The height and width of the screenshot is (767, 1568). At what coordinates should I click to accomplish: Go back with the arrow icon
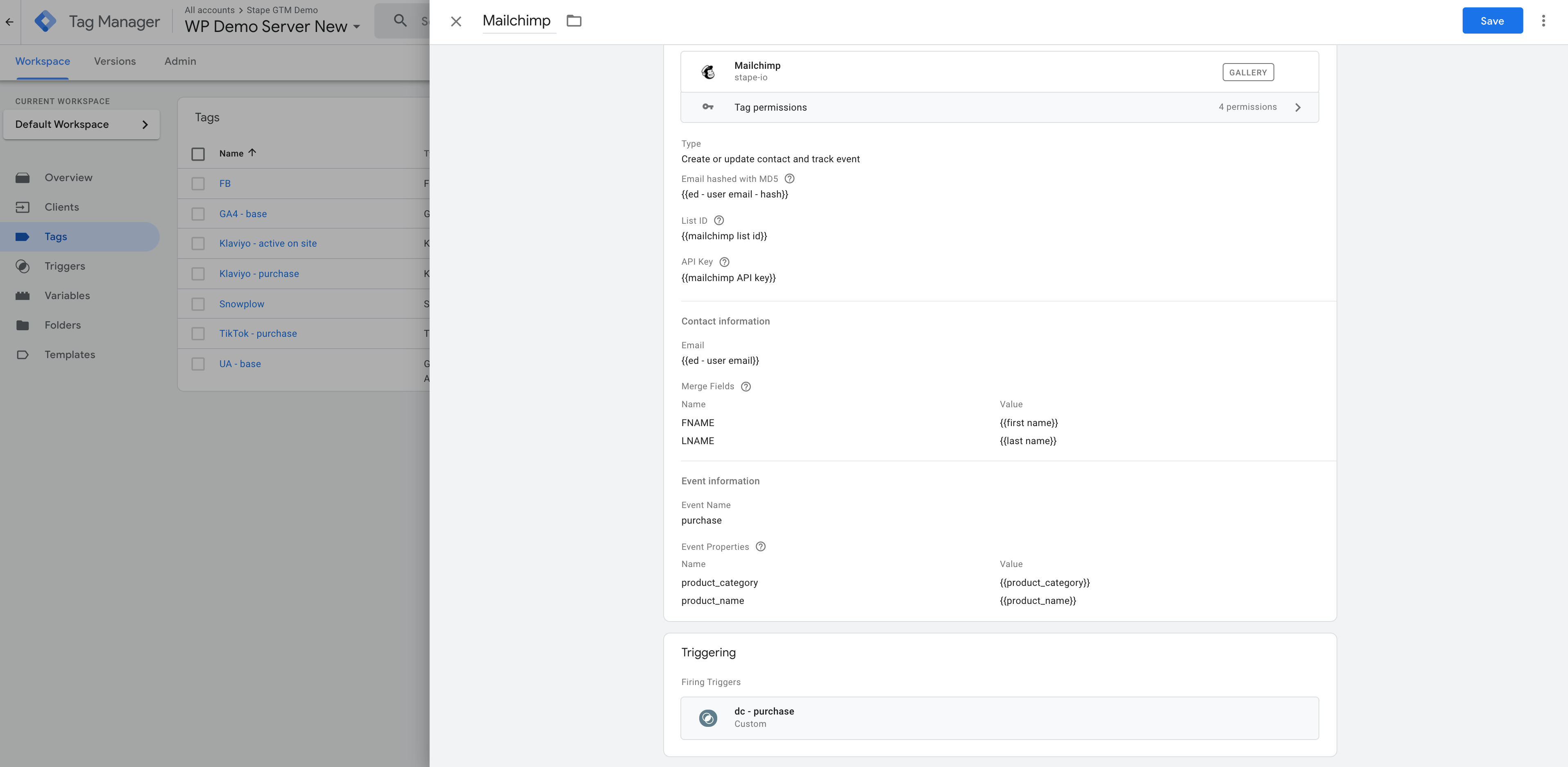[10, 22]
